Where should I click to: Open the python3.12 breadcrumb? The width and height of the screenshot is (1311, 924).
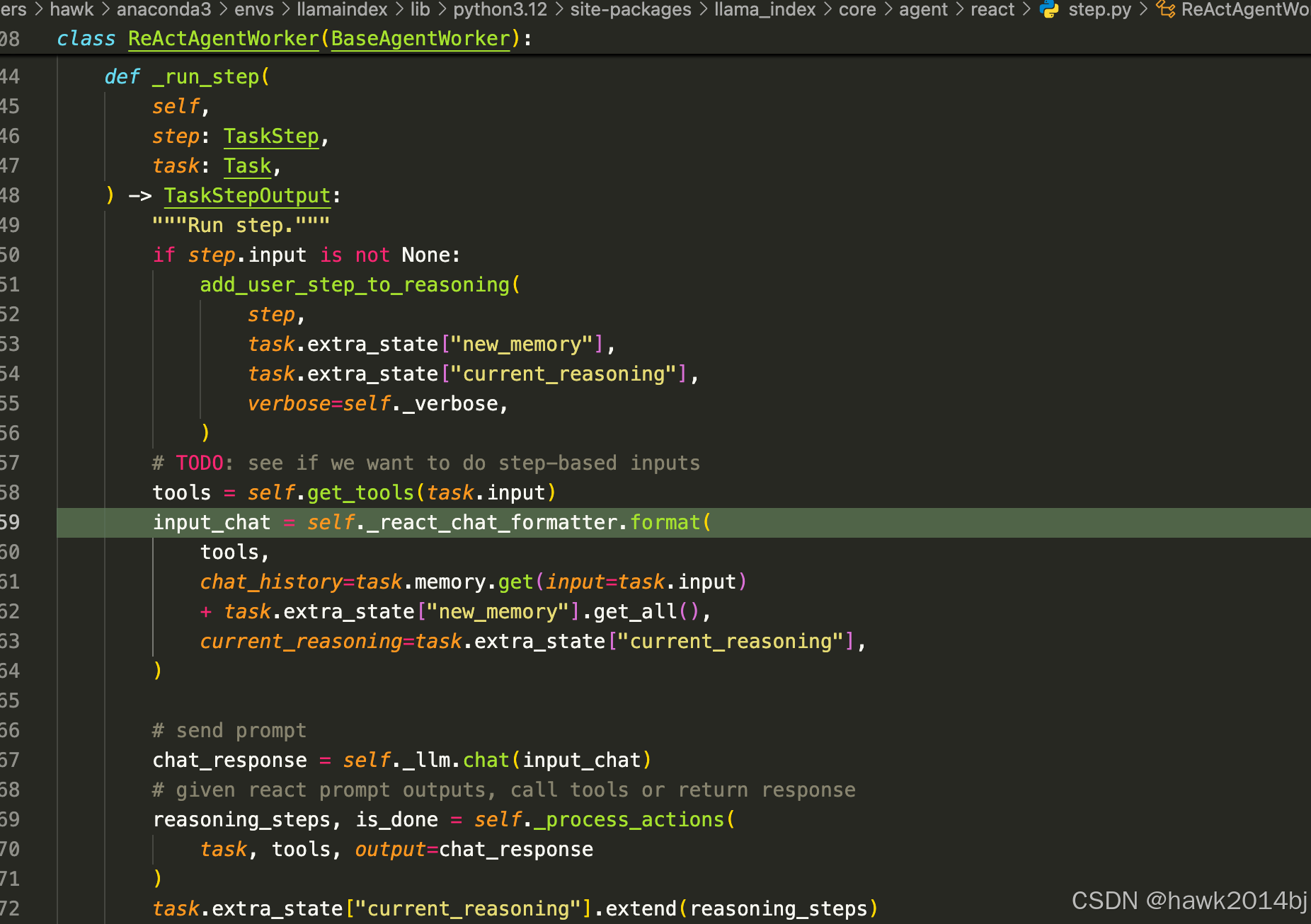pyautogui.click(x=500, y=9)
